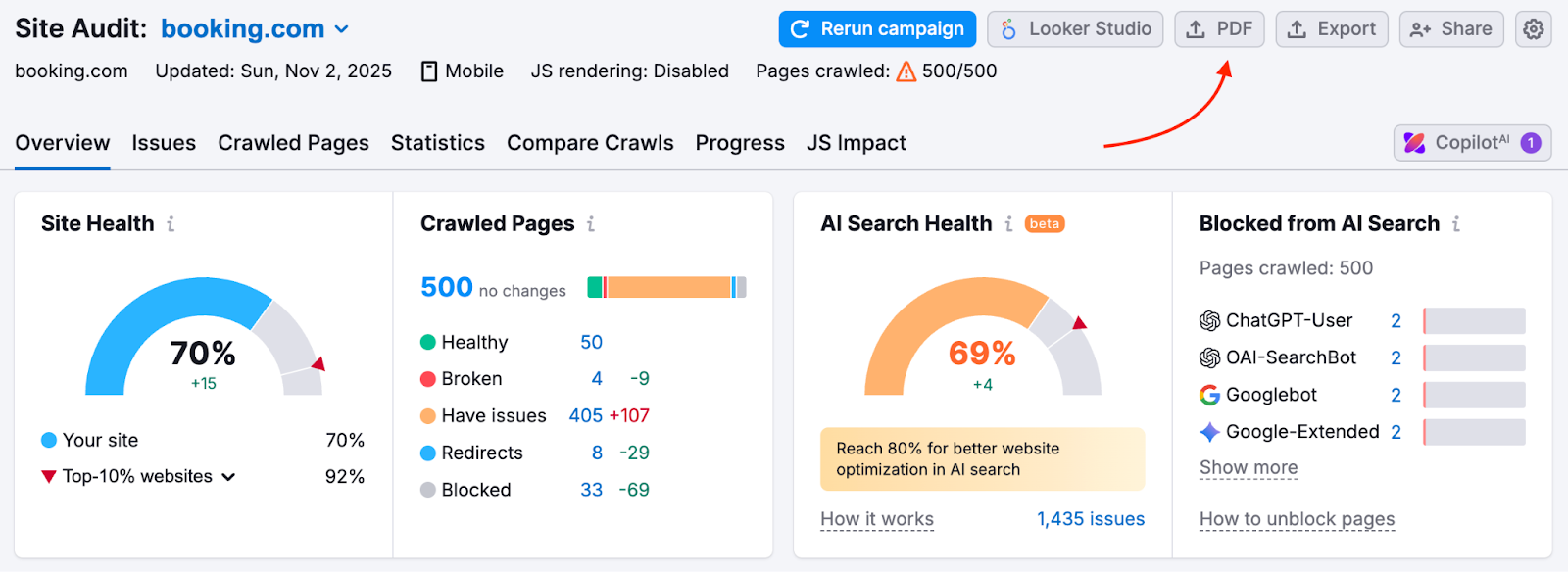Click the AI Search Health info icon
1568x572 pixels.
point(1008,224)
